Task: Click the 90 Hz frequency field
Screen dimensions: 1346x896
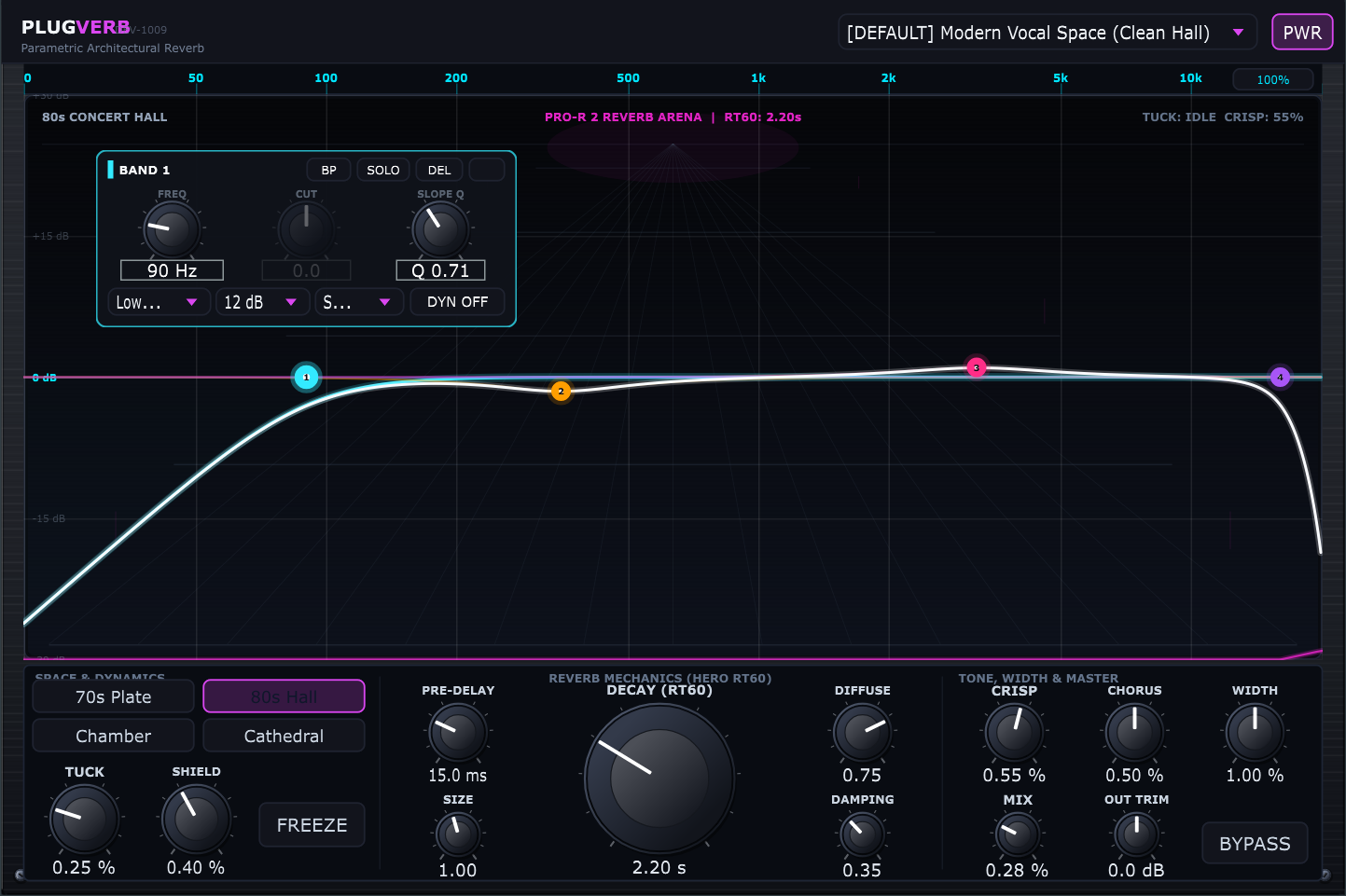Action: click(x=172, y=270)
